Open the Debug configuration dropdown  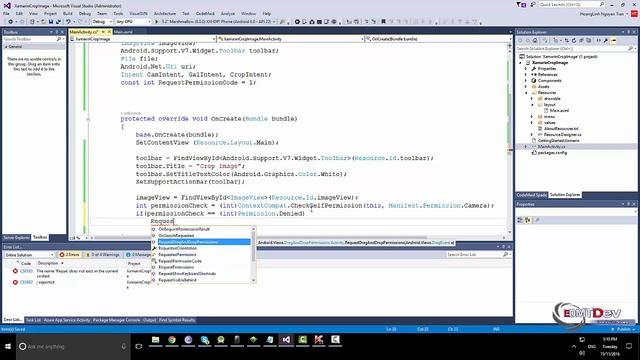pos(102,22)
